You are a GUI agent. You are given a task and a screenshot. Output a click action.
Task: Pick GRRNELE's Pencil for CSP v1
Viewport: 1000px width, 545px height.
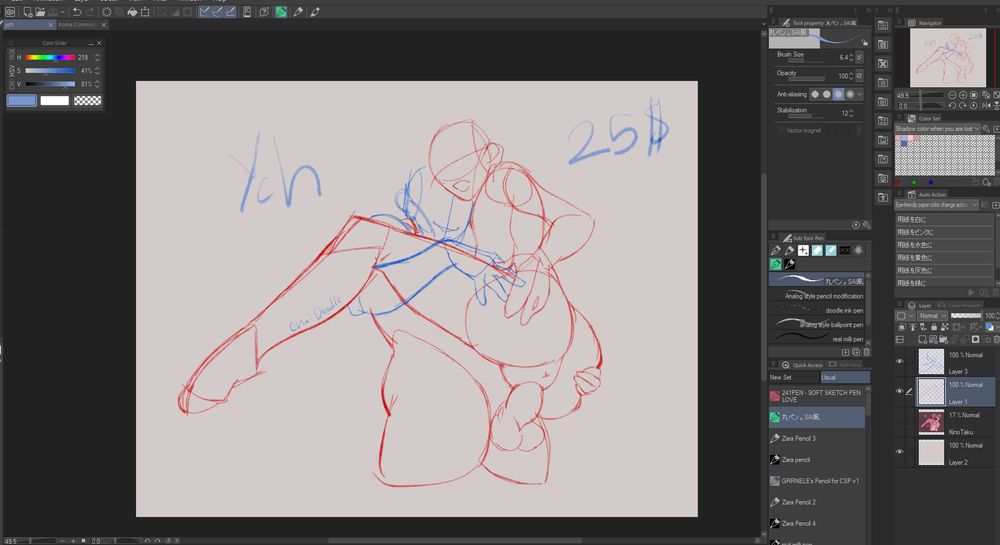817,481
